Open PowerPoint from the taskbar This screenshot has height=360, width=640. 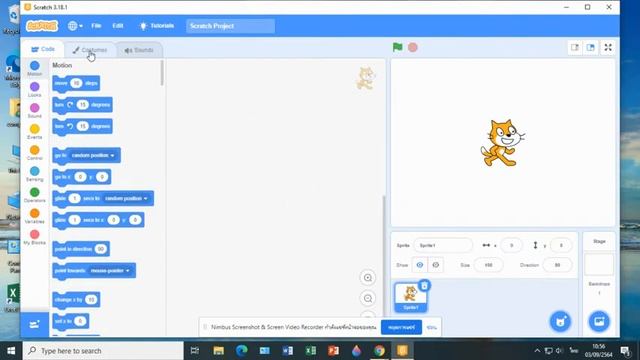click(333, 351)
